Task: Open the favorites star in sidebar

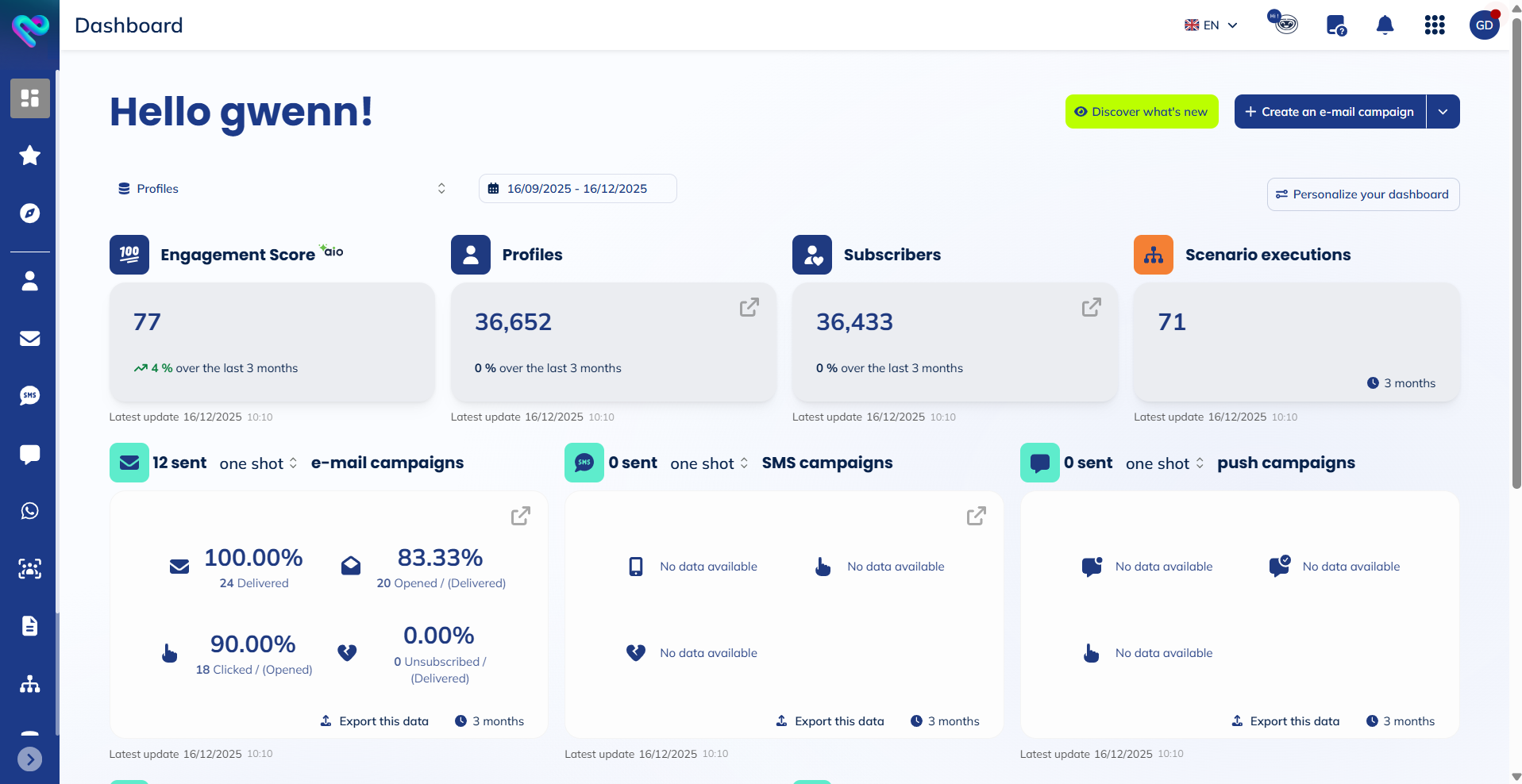Action: [29, 156]
